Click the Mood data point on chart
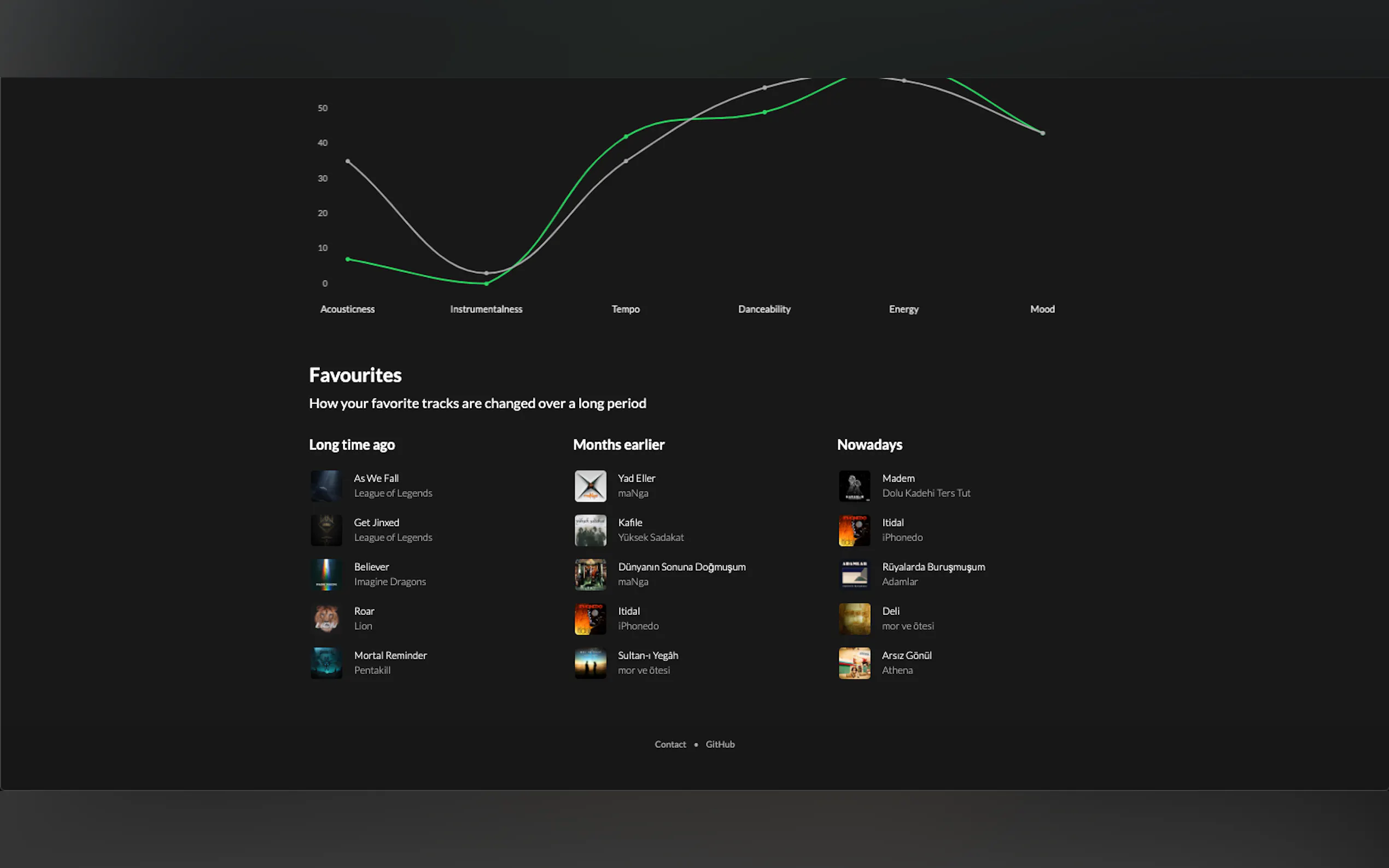The image size is (1389, 868). point(1043,133)
